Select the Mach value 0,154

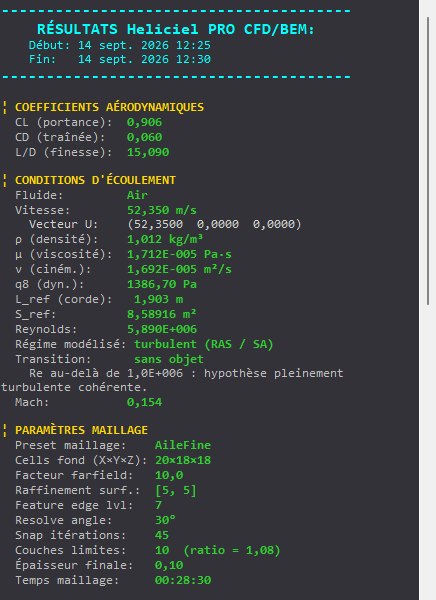click(x=144, y=402)
